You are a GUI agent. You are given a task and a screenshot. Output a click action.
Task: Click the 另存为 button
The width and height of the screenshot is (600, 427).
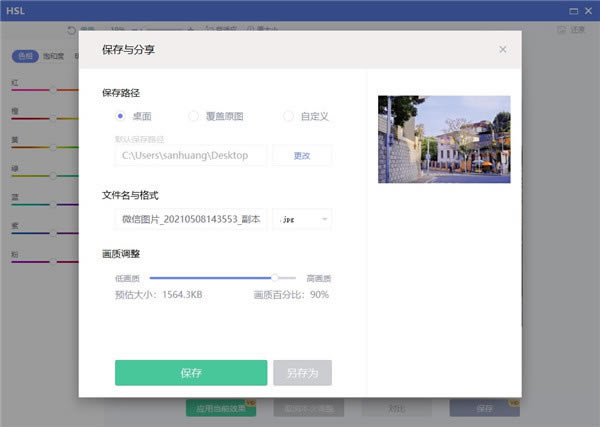pyautogui.click(x=302, y=373)
